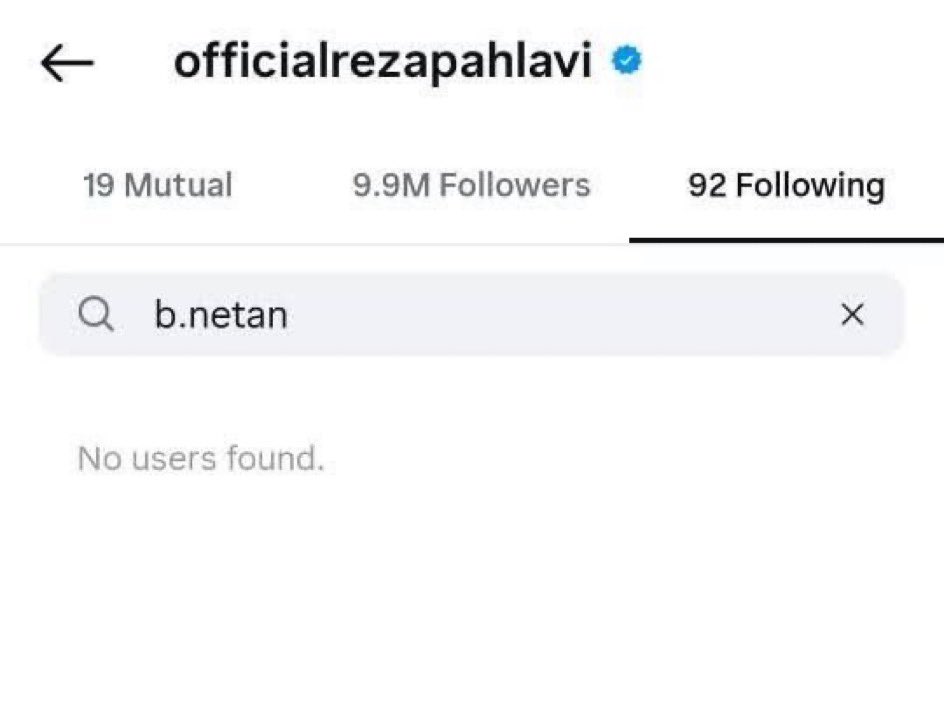The width and height of the screenshot is (944, 713).
Task: Select the 92 Following tab
Action: pyautogui.click(x=786, y=185)
